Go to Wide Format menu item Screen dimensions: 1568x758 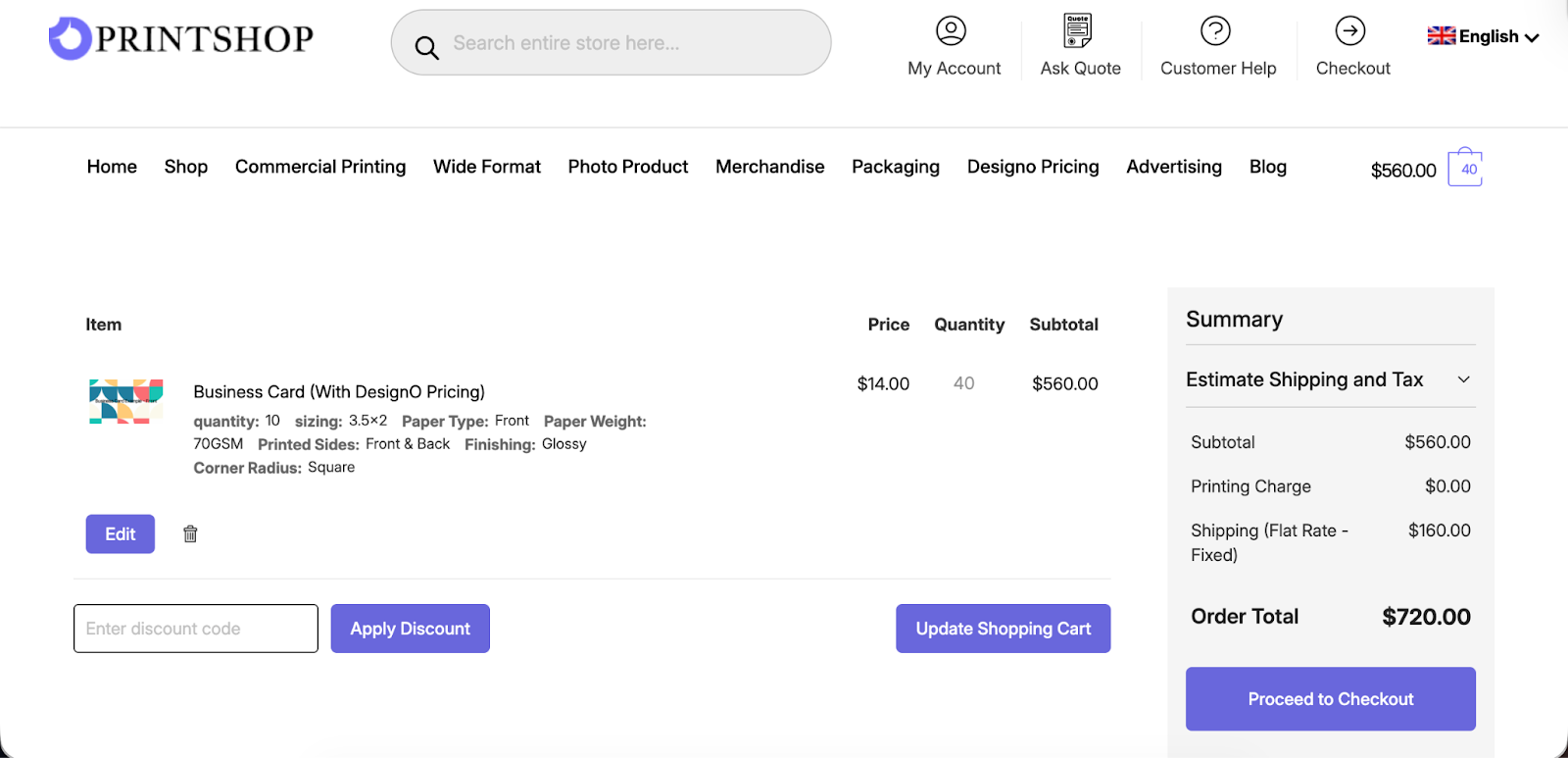[x=487, y=167]
